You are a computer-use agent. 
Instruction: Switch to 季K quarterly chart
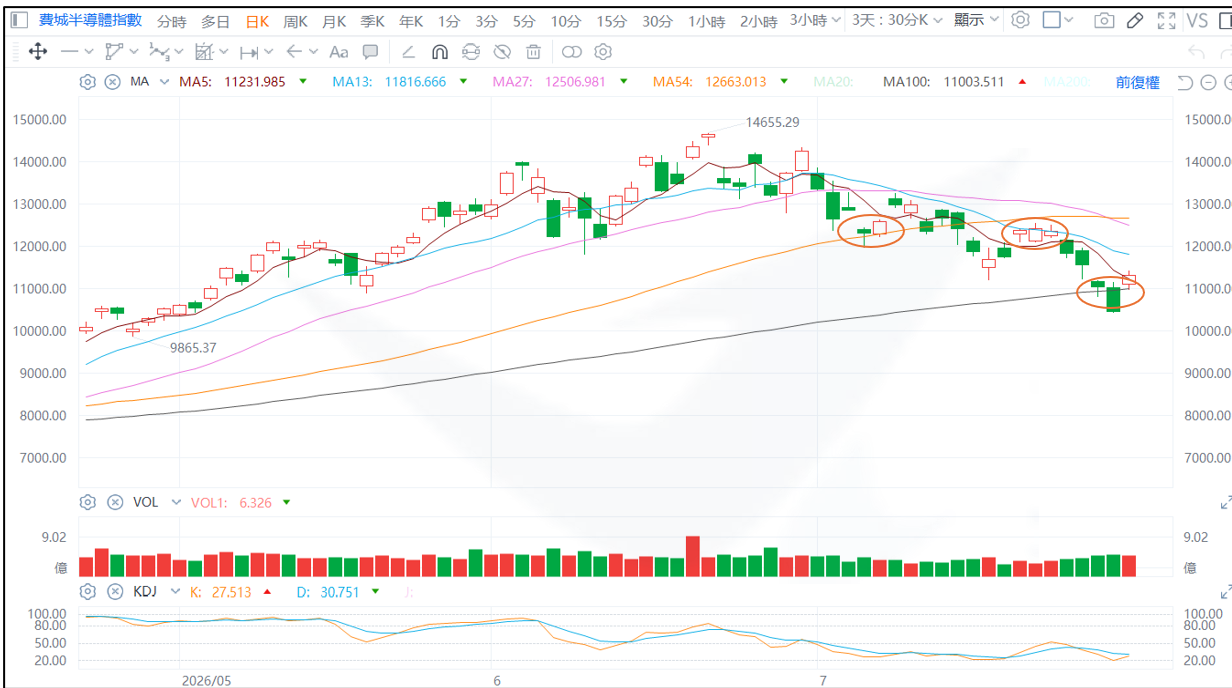click(372, 21)
